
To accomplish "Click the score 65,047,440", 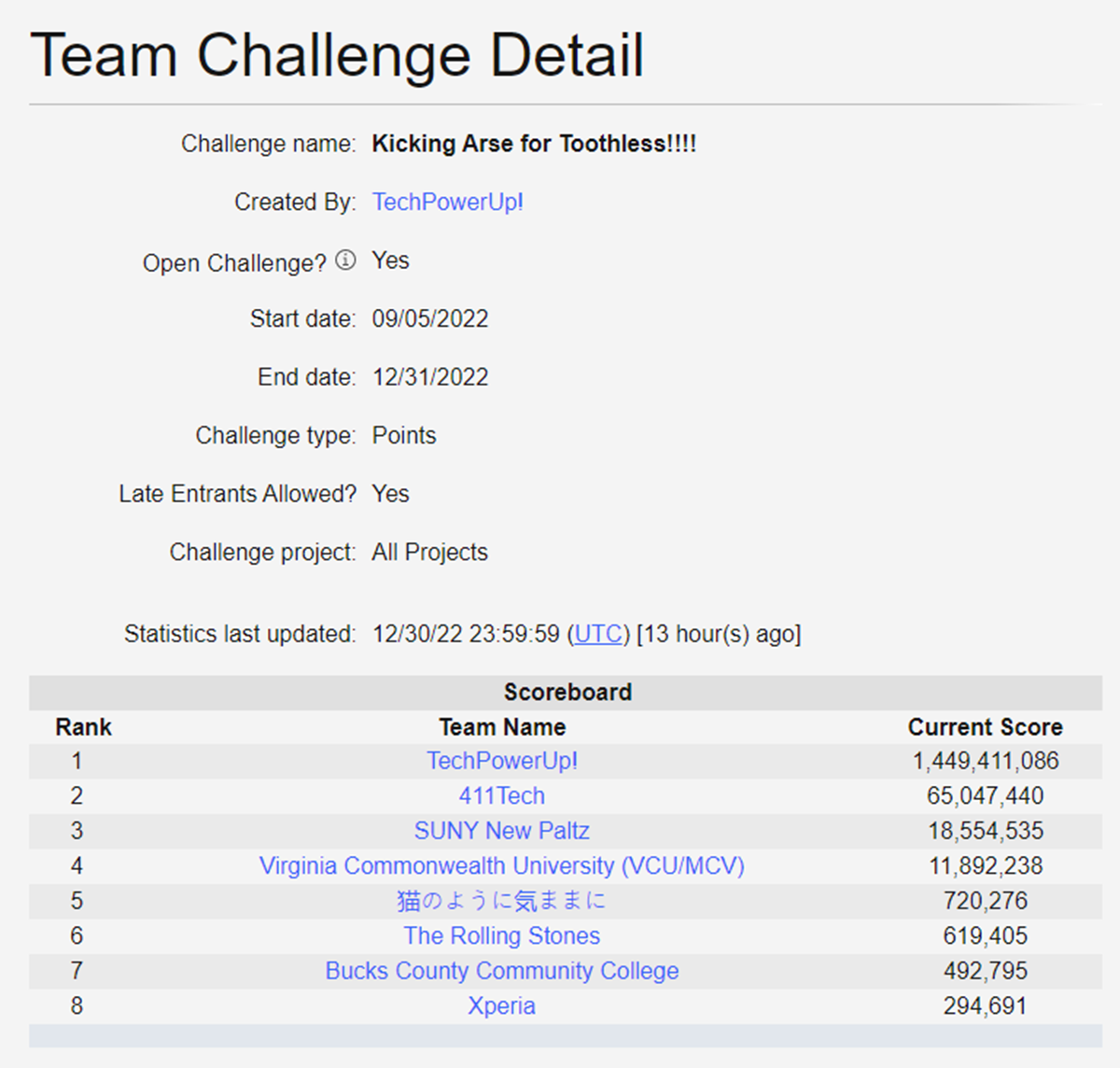I will [x=986, y=795].
